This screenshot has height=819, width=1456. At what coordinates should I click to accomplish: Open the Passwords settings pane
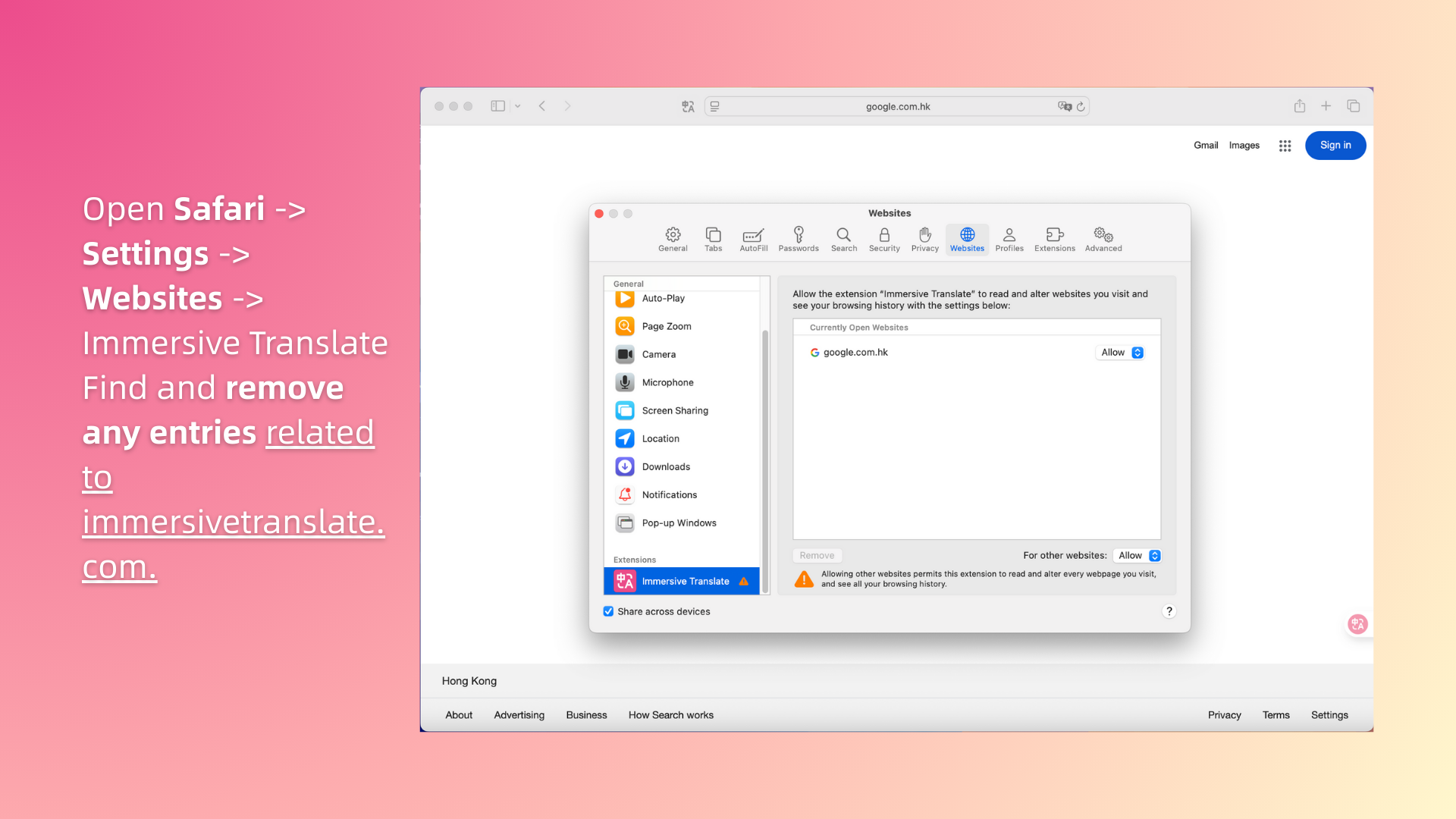799,239
